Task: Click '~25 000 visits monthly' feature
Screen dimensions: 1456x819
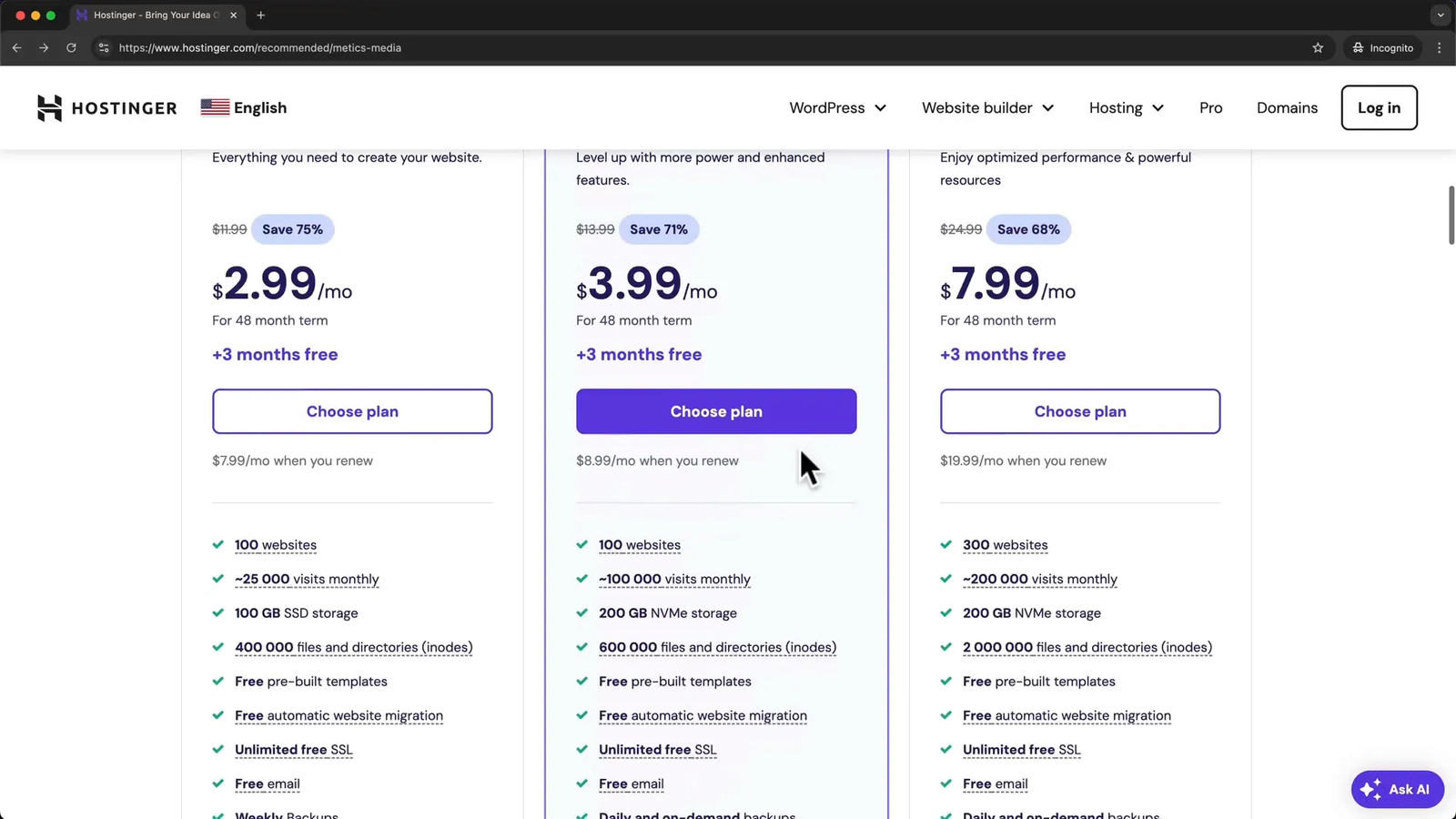Action: [x=307, y=579]
